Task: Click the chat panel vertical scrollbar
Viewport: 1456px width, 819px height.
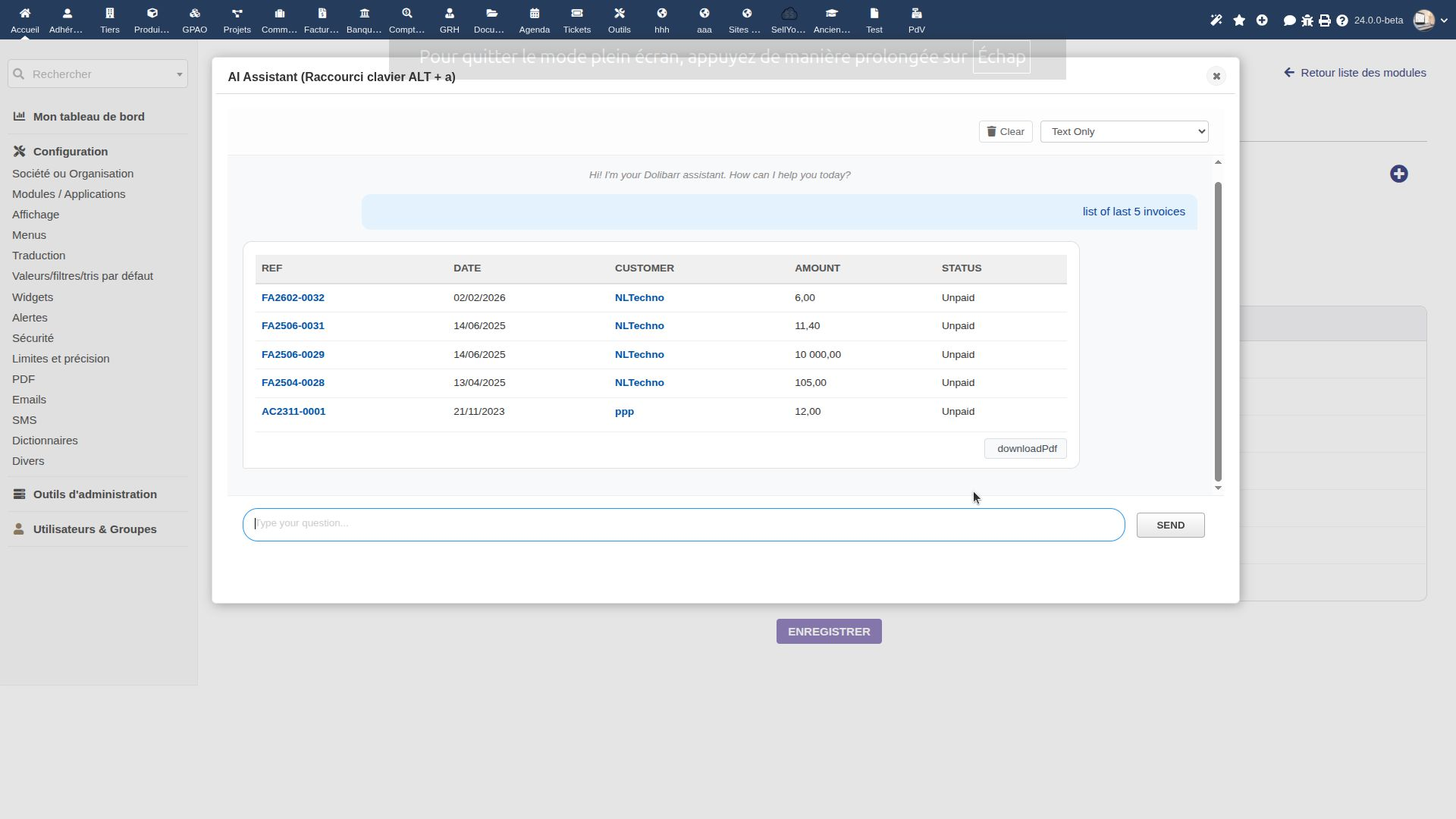Action: click(x=1219, y=331)
